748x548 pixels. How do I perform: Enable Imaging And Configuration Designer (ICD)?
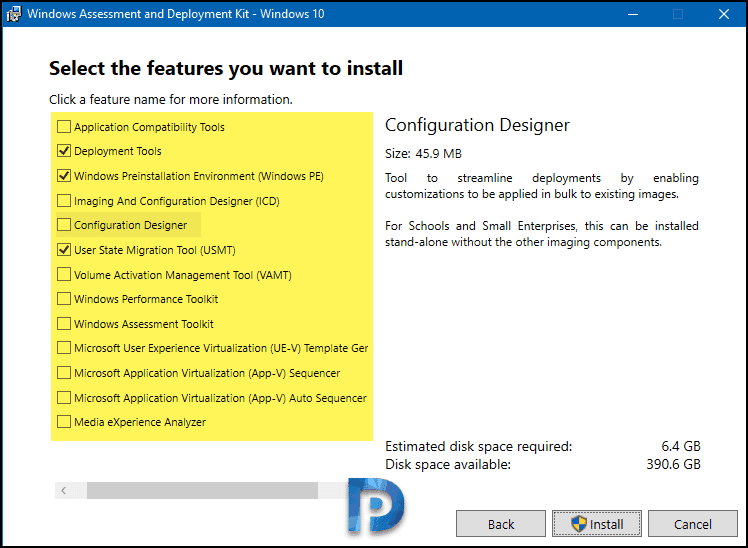[63, 200]
